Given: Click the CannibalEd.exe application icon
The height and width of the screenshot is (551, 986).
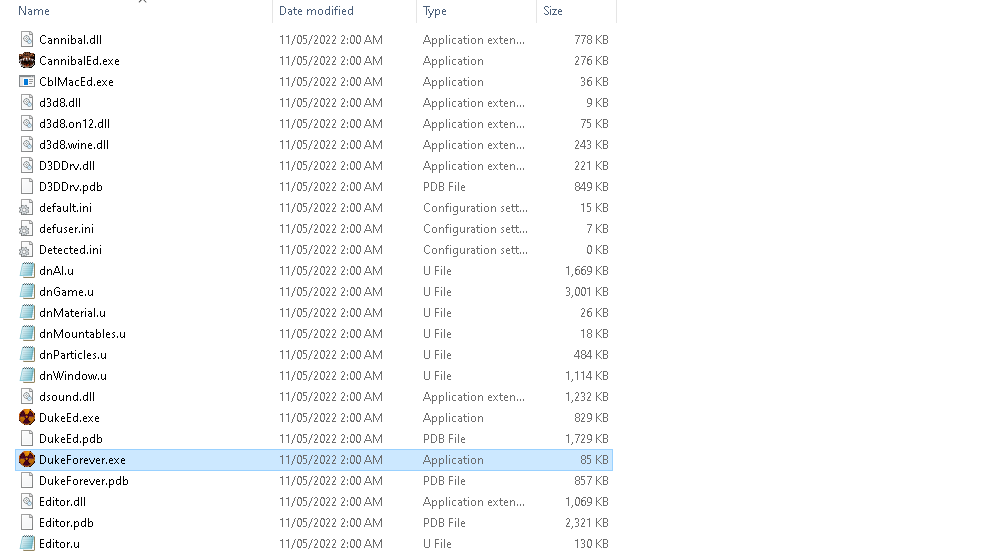Looking at the screenshot, I should [27, 61].
